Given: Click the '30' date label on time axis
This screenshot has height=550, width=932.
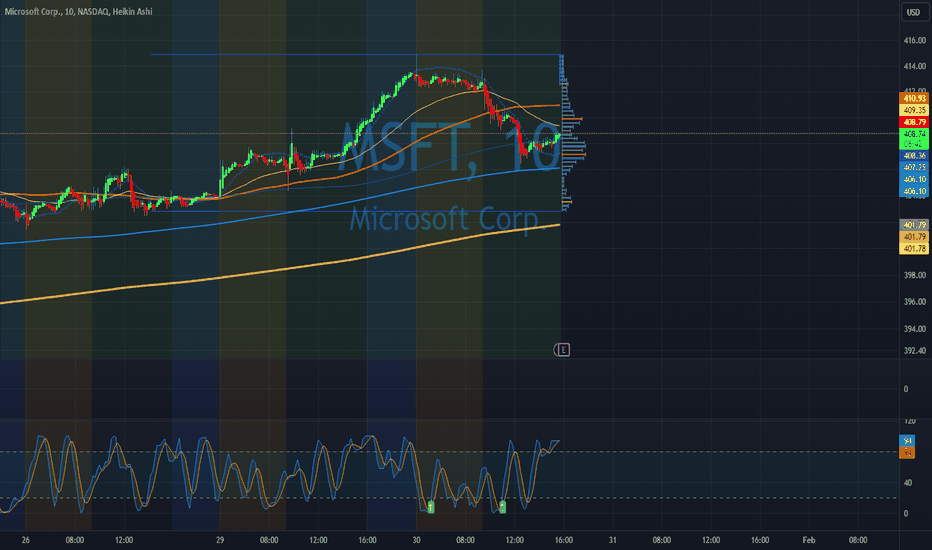Looking at the screenshot, I should (417, 540).
